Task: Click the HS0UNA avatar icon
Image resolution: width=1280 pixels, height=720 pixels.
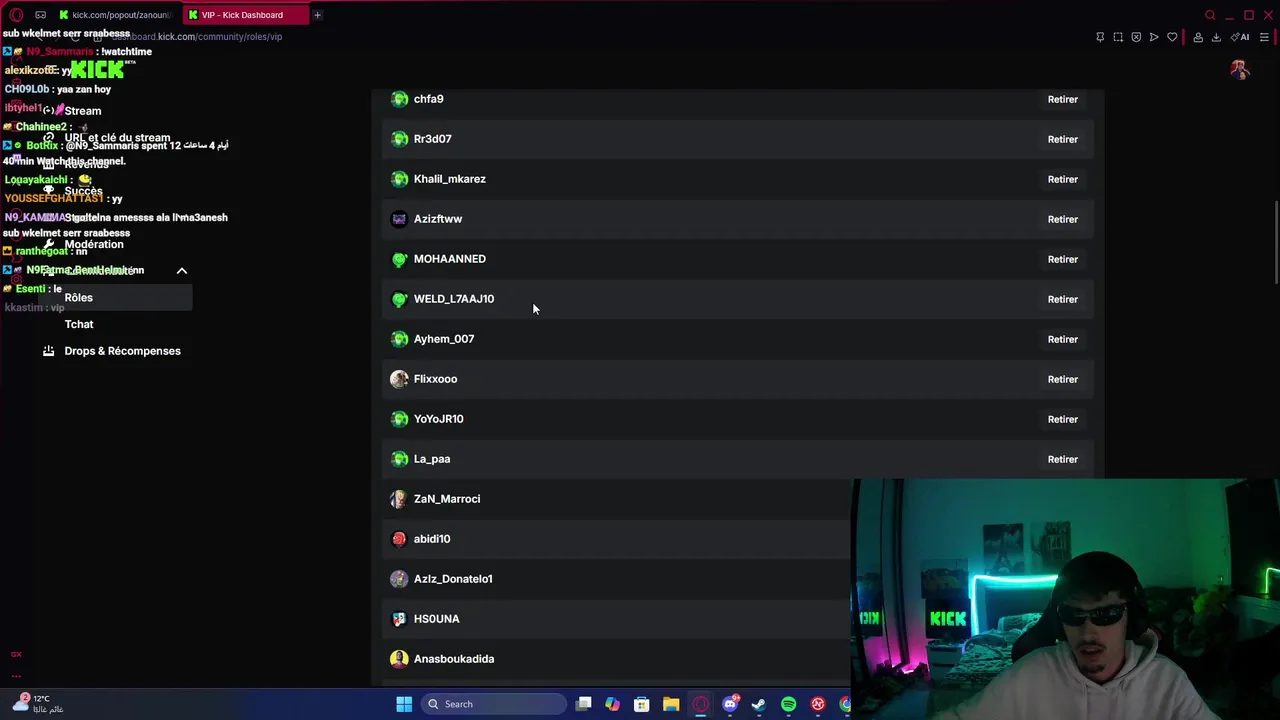Action: (x=399, y=619)
